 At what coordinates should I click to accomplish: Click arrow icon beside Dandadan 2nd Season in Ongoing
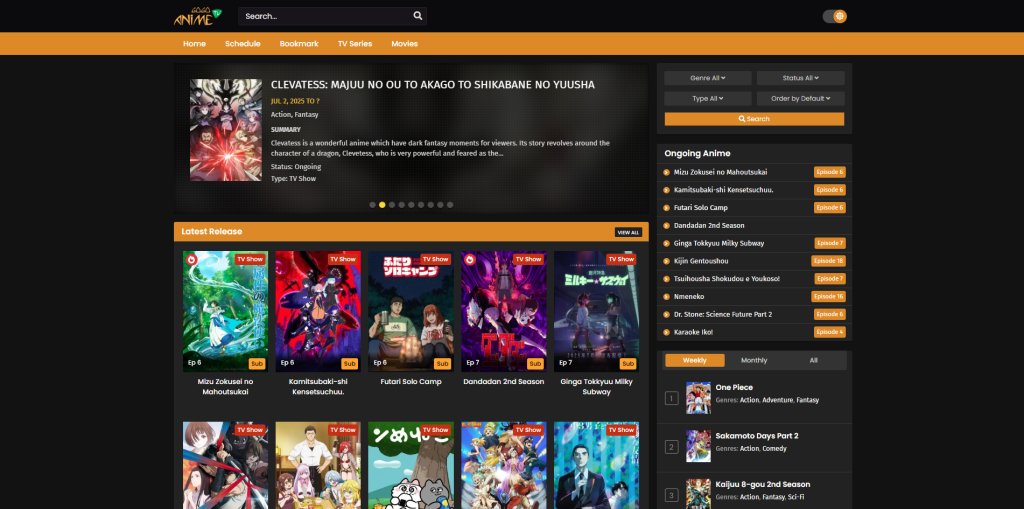point(667,225)
